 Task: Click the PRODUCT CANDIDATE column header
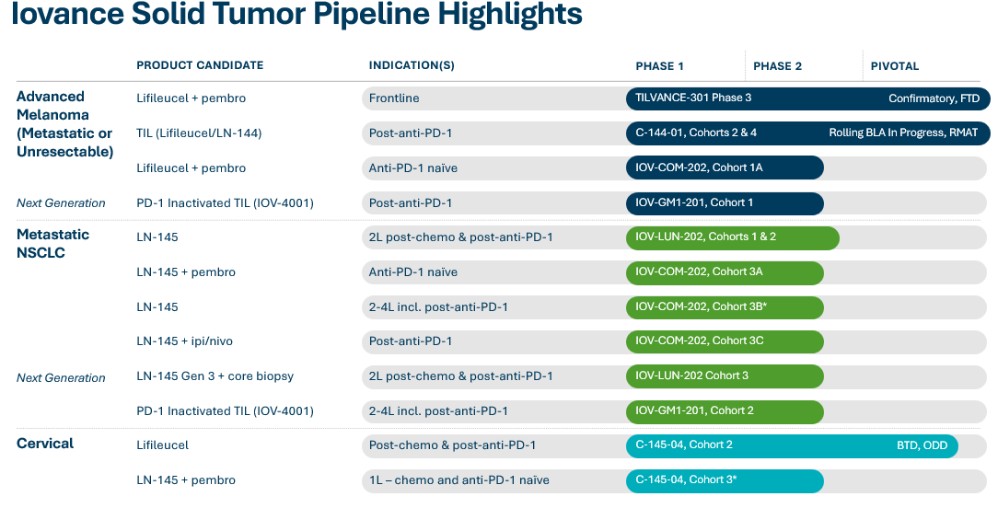(x=200, y=66)
